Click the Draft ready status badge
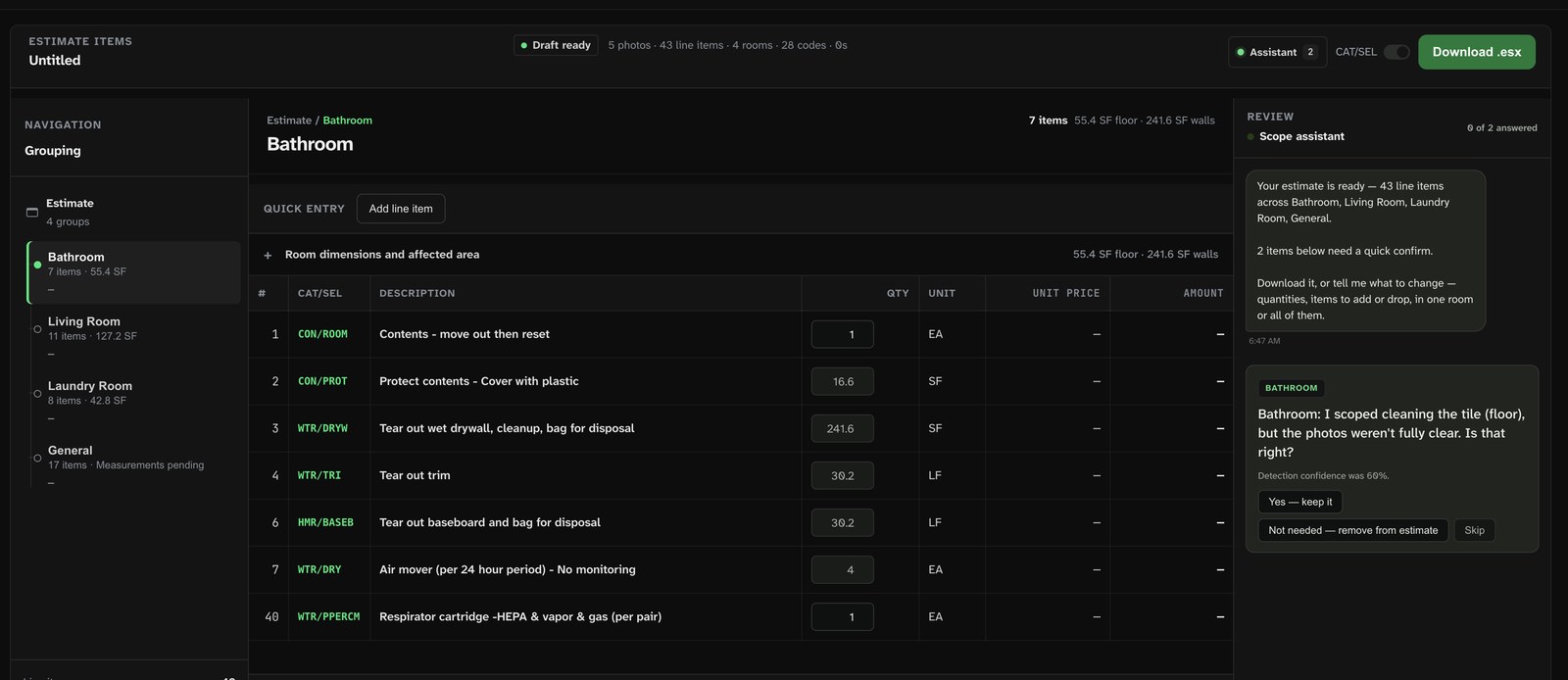 (556, 45)
